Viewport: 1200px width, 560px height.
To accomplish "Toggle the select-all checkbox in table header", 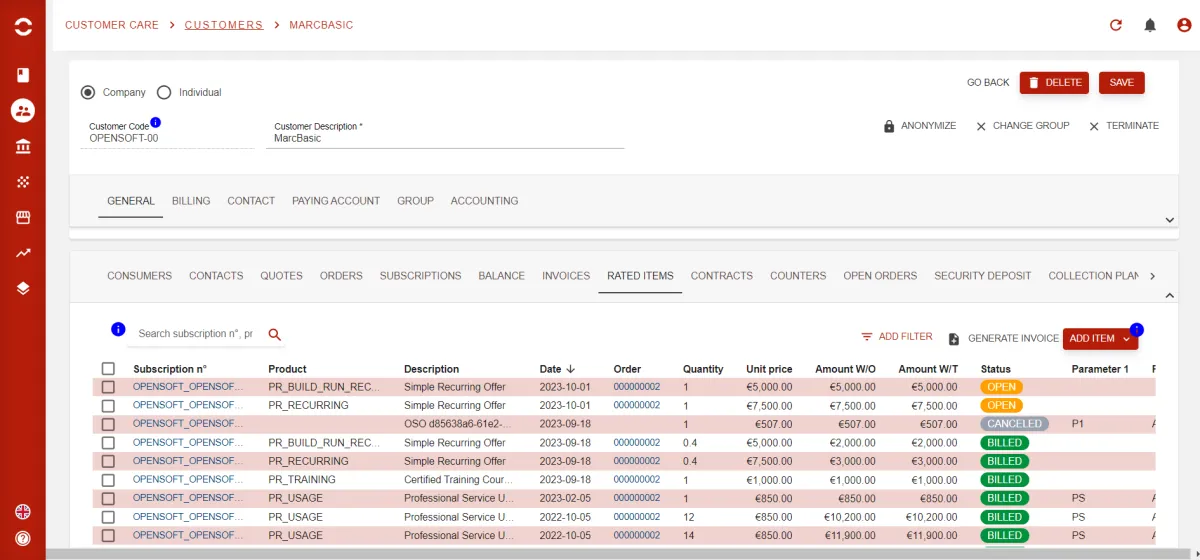I will pyautogui.click(x=108, y=369).
